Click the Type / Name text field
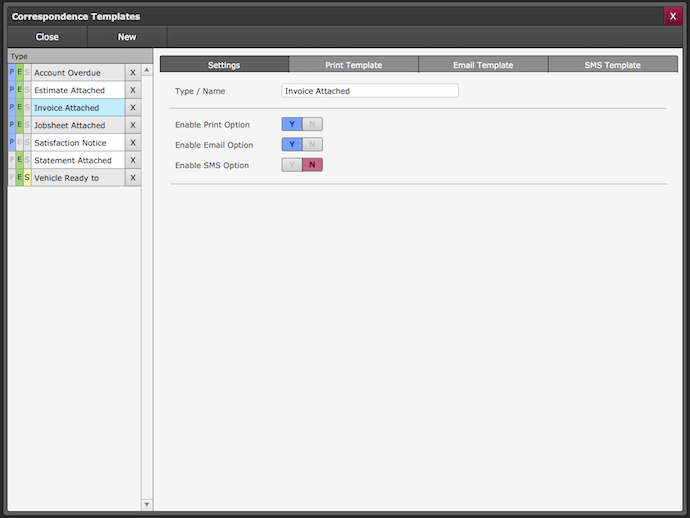Viewport: 690px width, 518px height. pos(370,91)
